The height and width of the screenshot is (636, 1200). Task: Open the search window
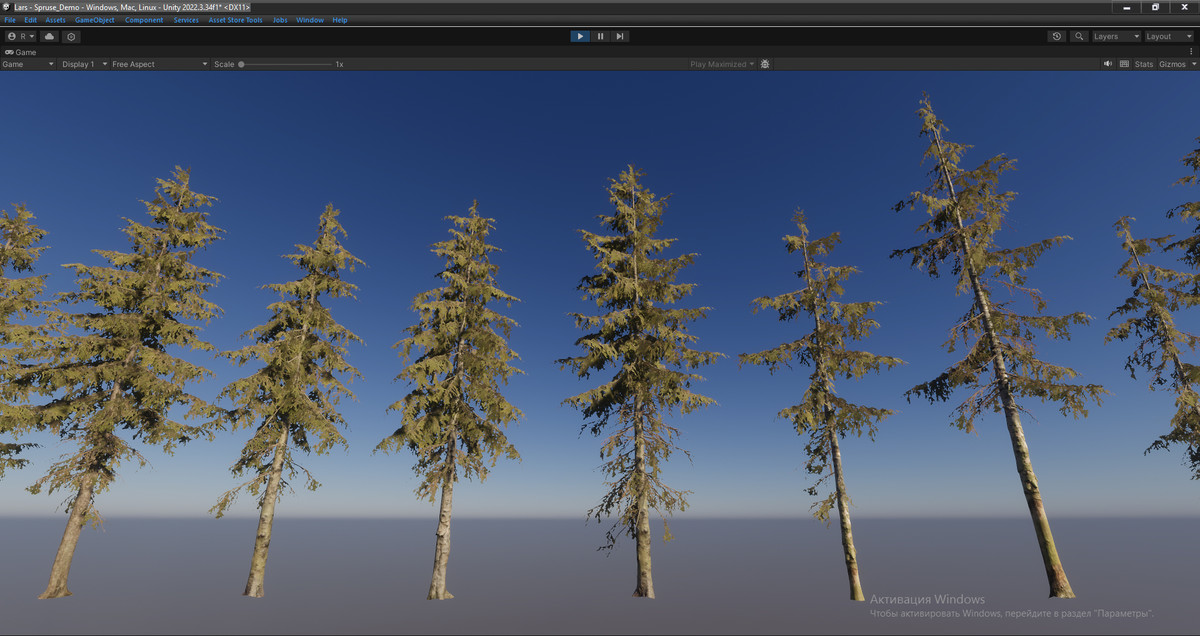(x=1079, y=36)
